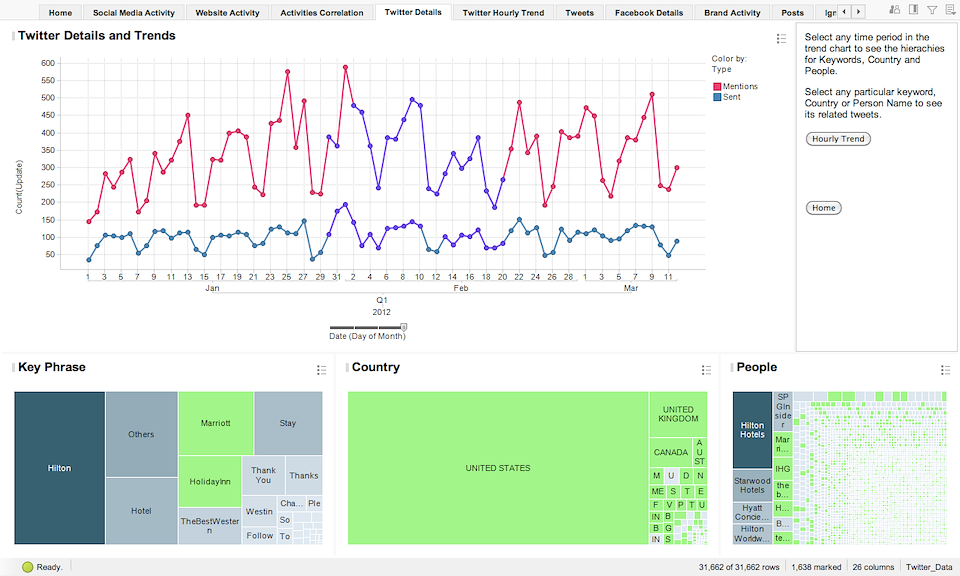The height and width of the screenshot is (576, 960).
Task: Select UNITED KINGDOM country block
Action: point(678,414)
